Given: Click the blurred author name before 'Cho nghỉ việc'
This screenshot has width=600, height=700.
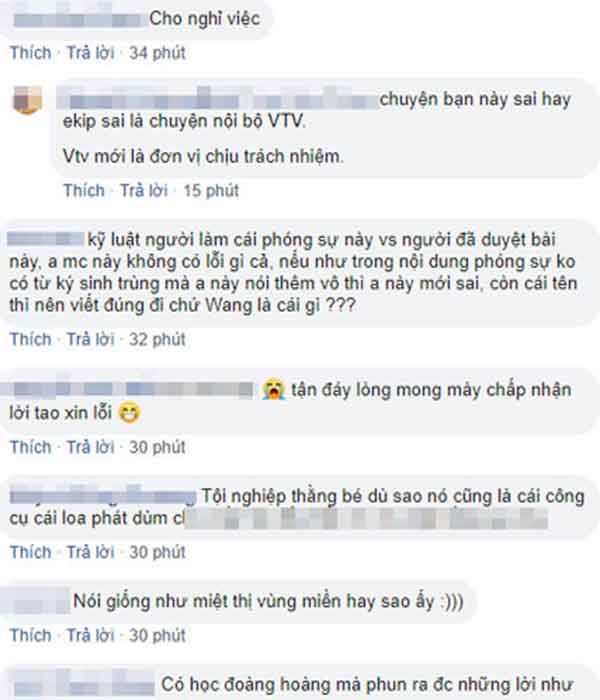Looking at the screenshot, I should click(78, 20).
